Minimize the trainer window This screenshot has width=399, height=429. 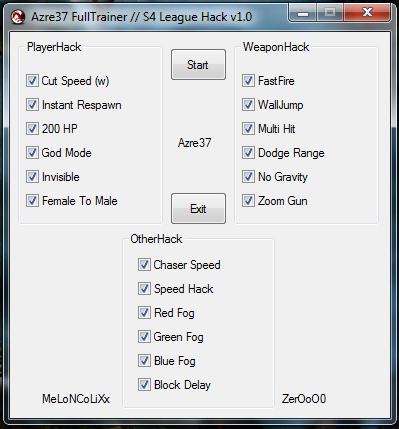click(303, 13)
